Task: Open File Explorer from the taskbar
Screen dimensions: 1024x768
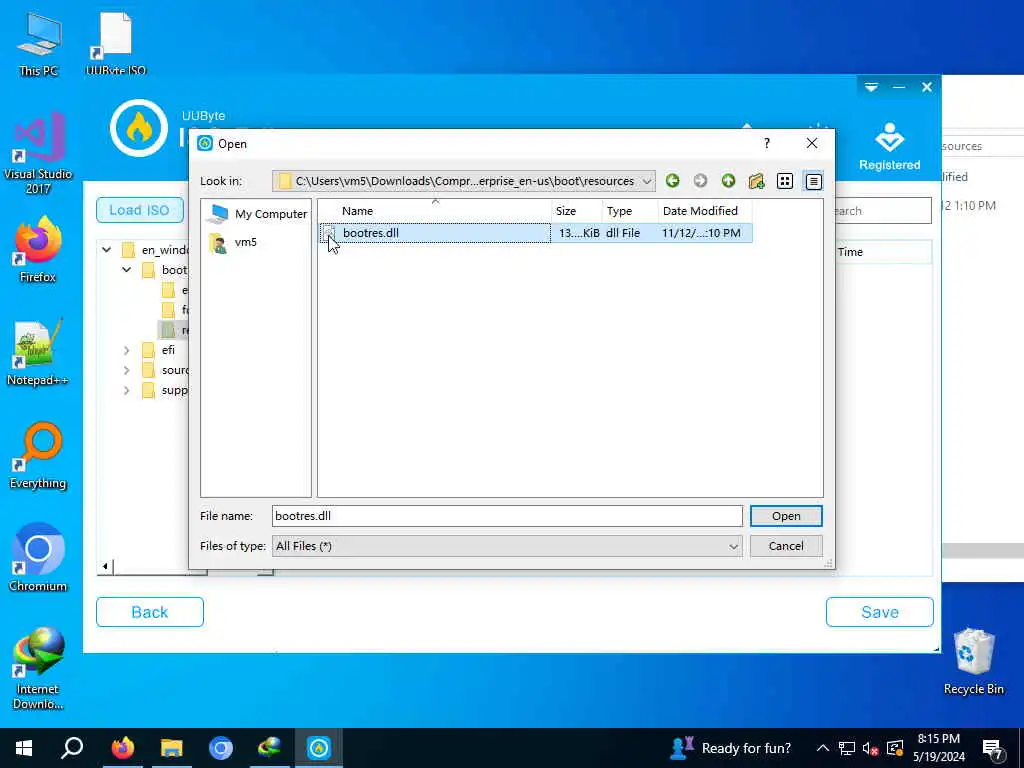Action: pyautogui.click(x=172, y=748)
